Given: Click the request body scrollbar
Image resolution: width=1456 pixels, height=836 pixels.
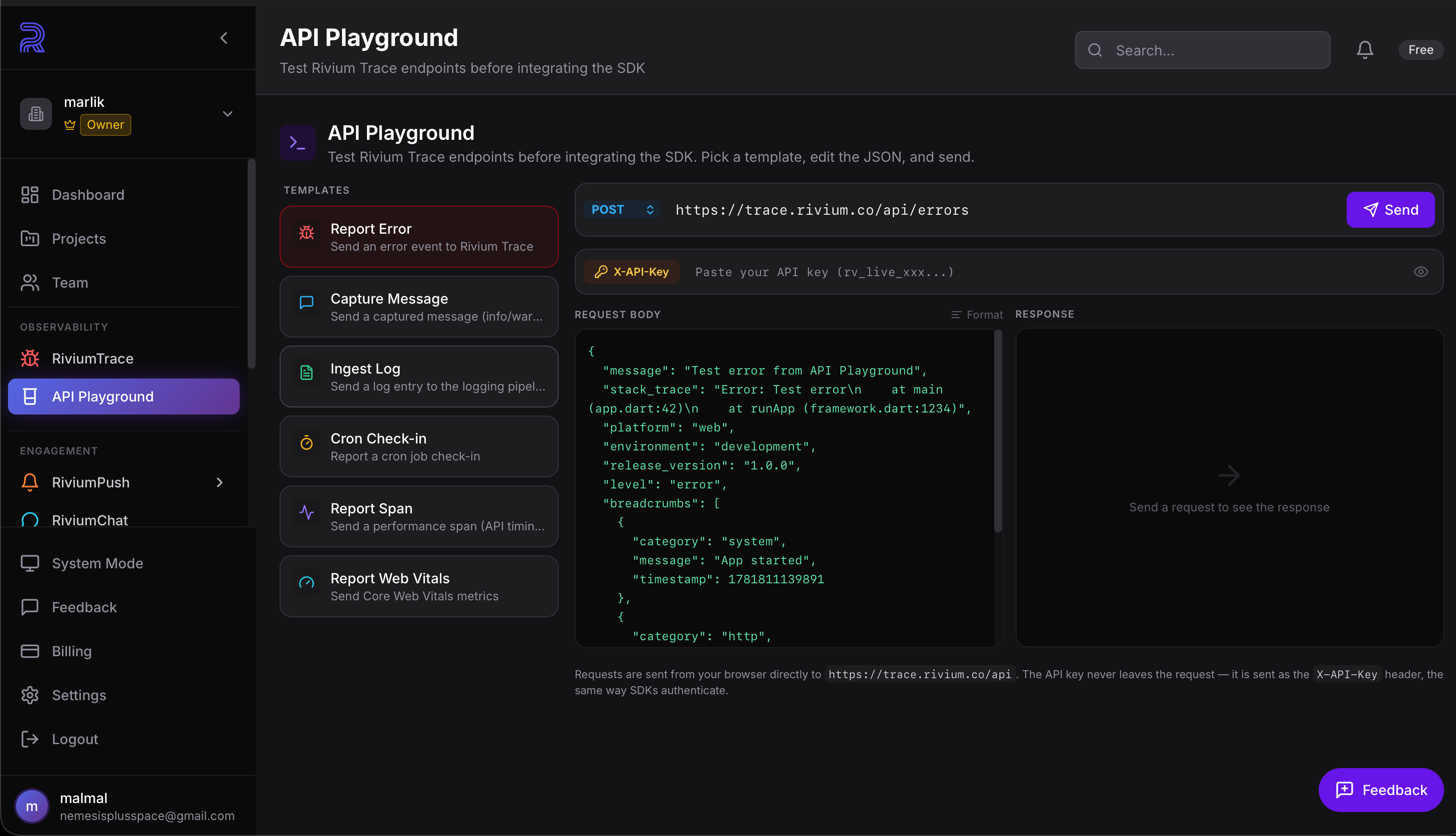Looking at the screenshot, I should point(998,430).
